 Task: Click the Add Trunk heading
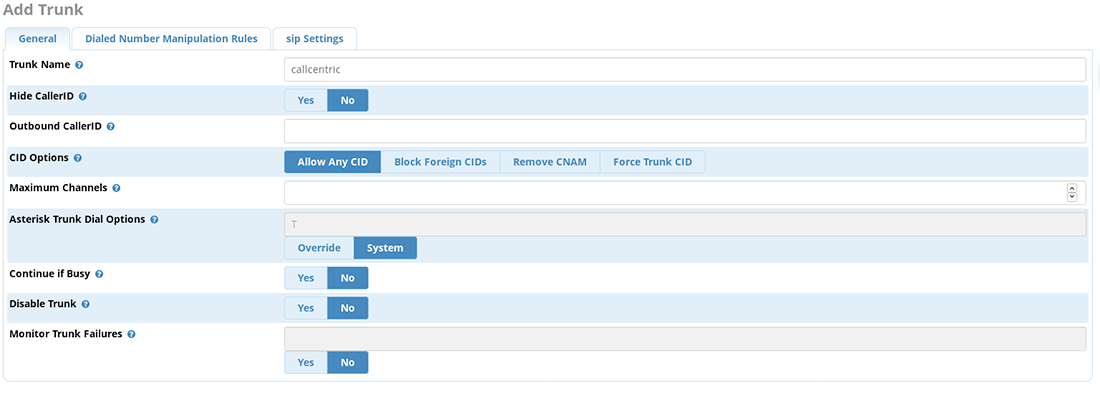(43, 10)
